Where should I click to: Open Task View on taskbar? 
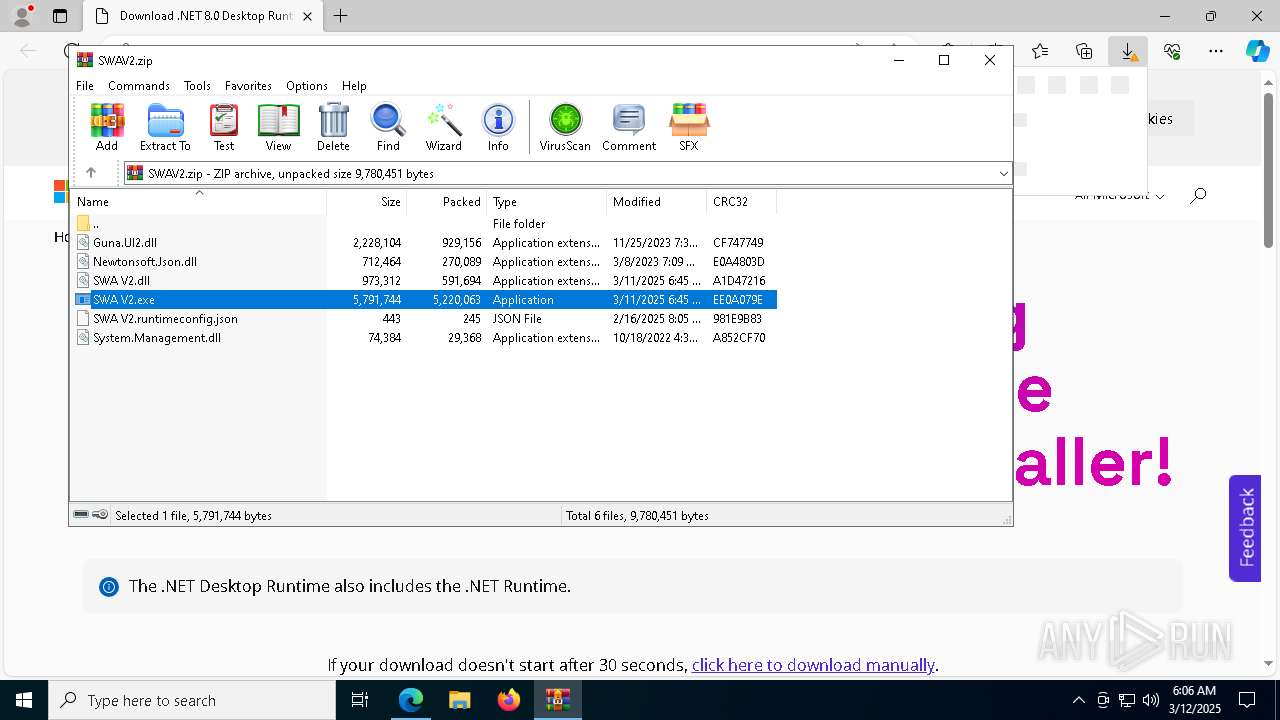361,700
